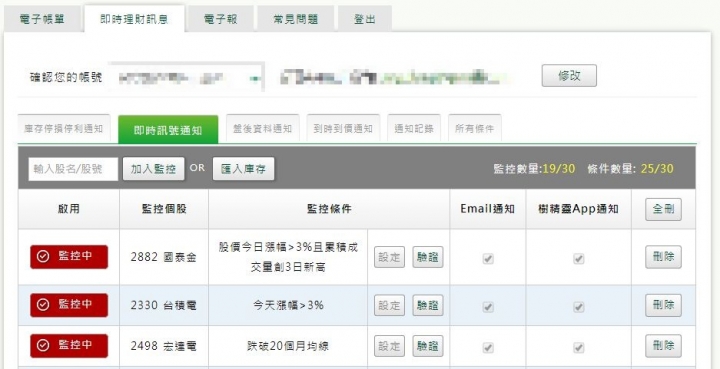Open the 電子帳單 tab

[x=42, y=19]
